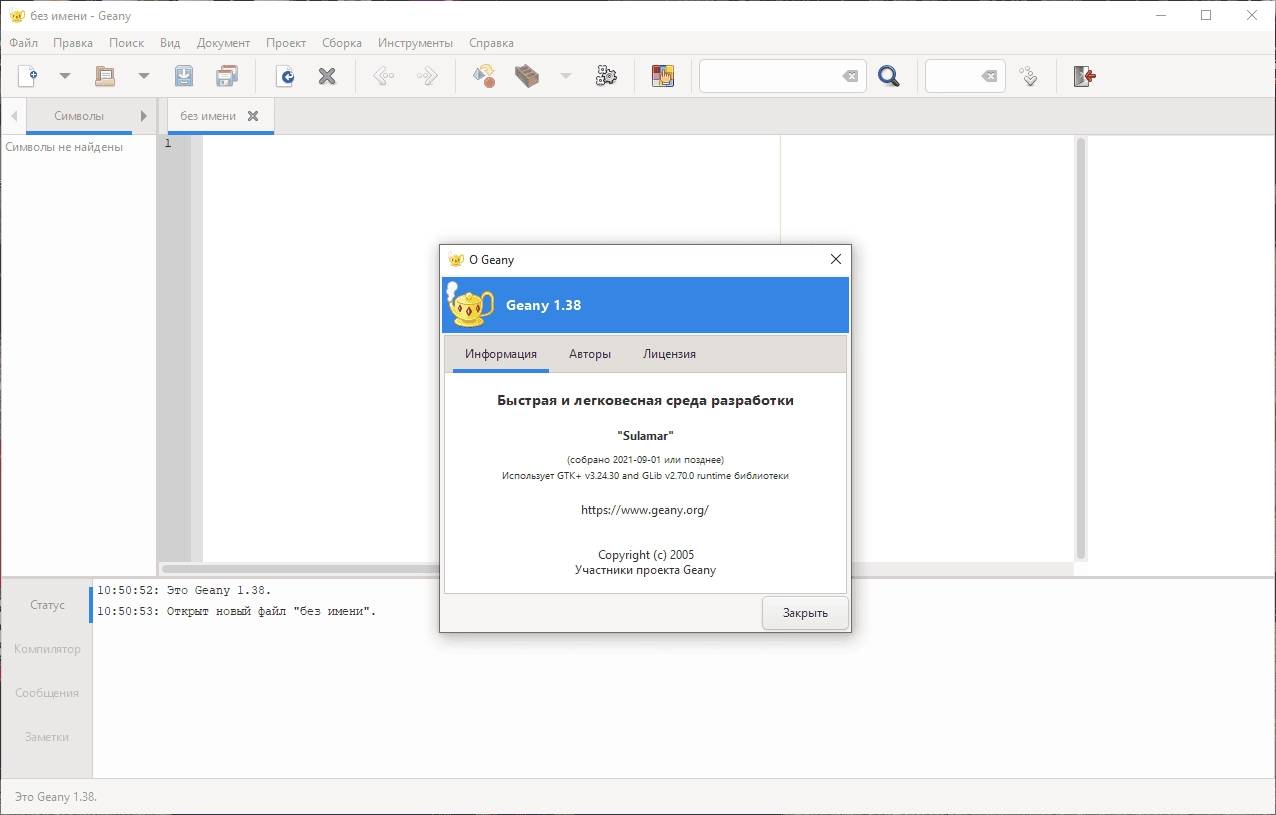Clear the toolbar search field

(x=850, y=76)
